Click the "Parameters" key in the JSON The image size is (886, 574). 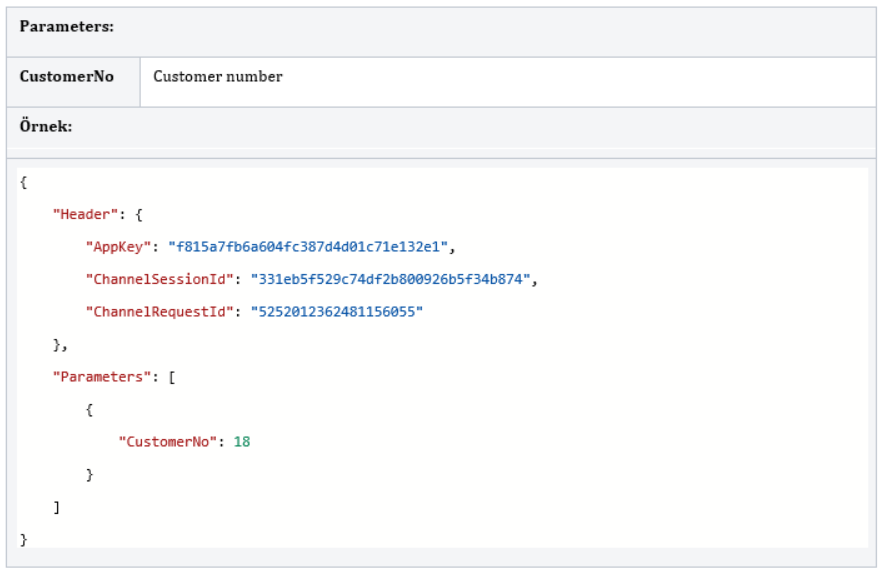coord(98,377)
